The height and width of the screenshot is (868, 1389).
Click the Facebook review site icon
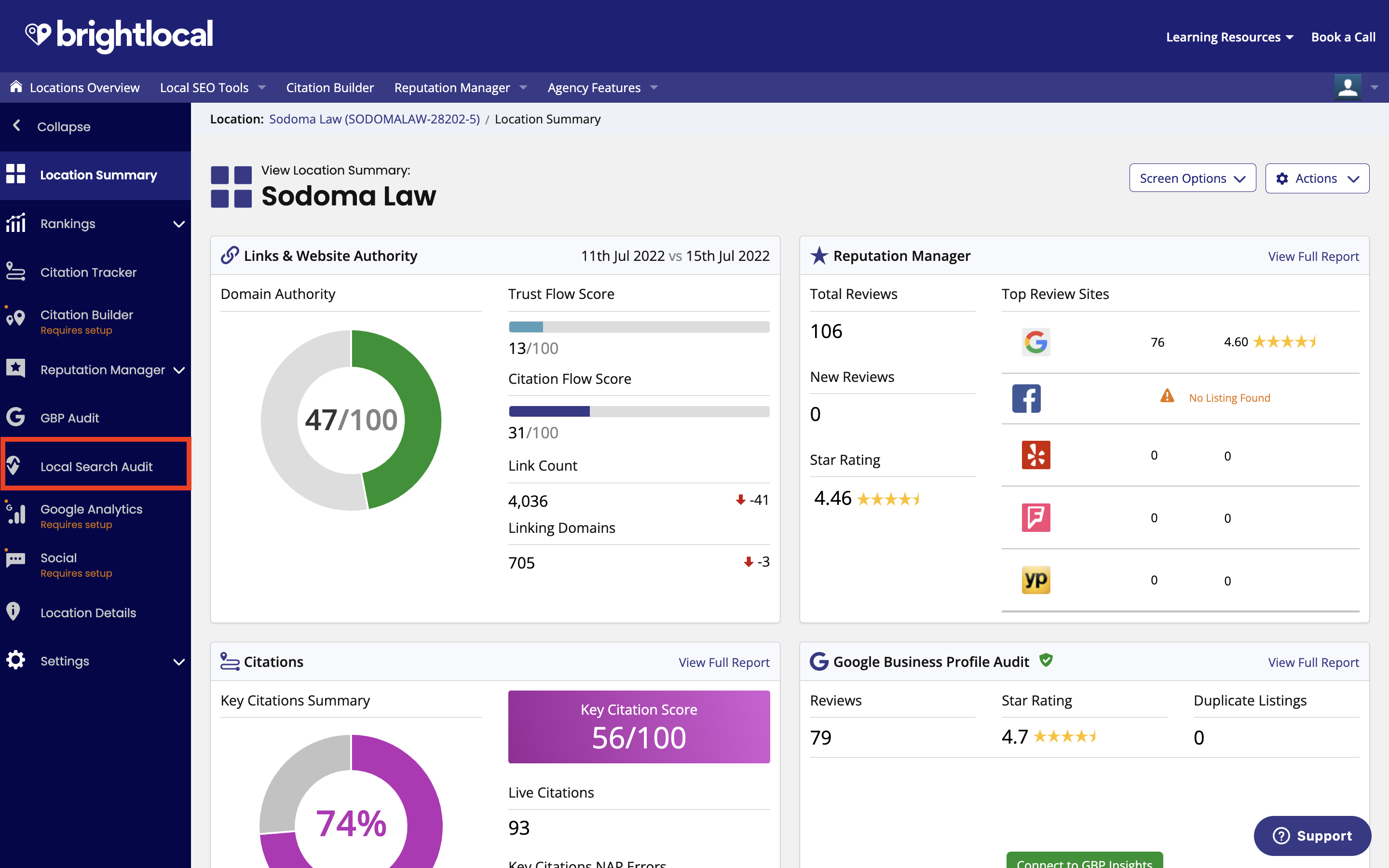pos(1026,398)
